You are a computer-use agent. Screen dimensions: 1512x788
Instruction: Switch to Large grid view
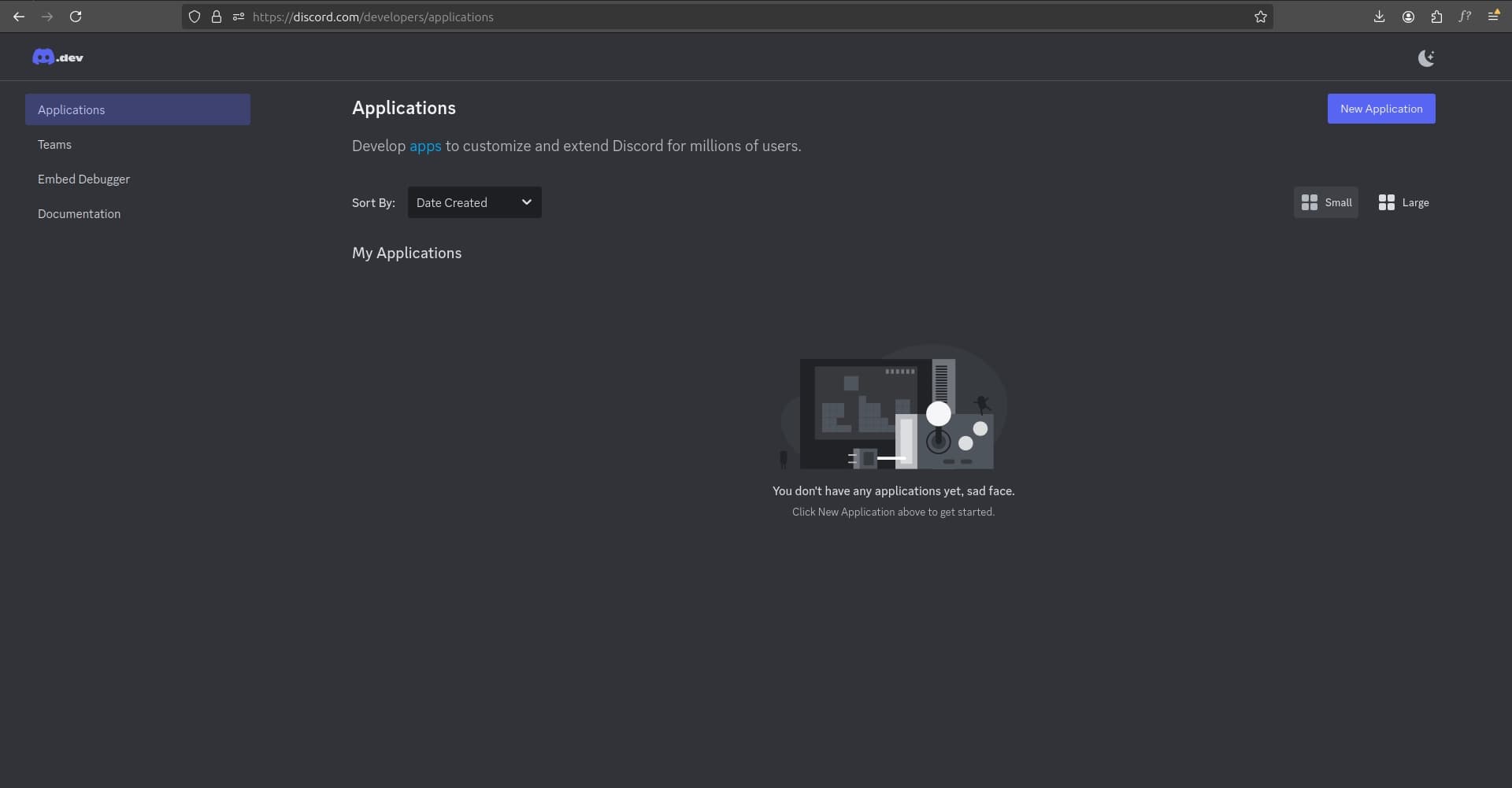click(x=1403, y=202)
